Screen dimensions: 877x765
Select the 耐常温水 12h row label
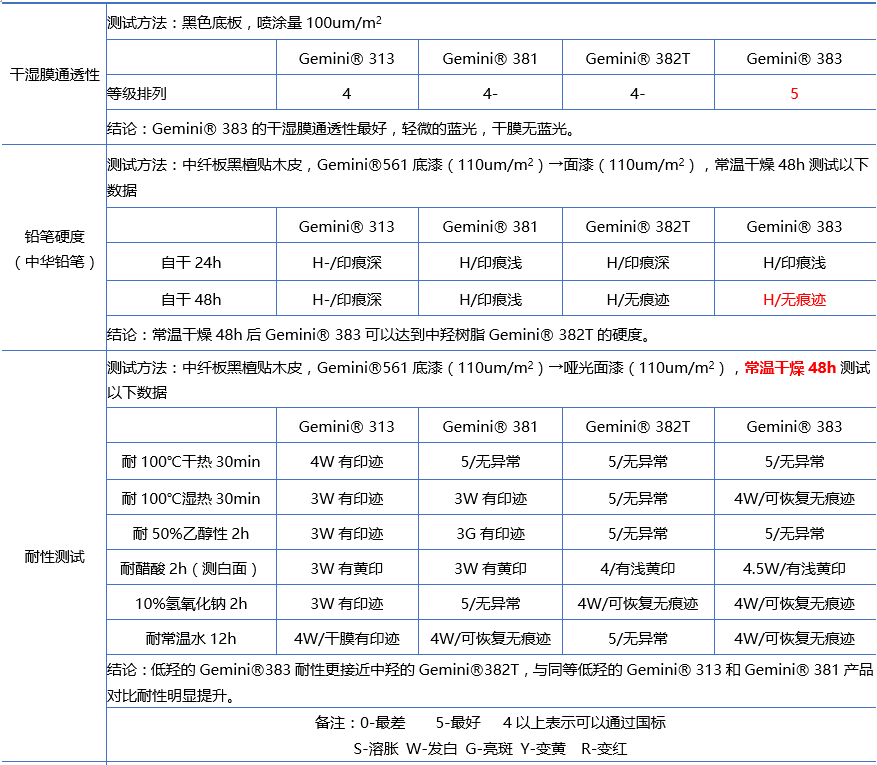click(191, 638)
